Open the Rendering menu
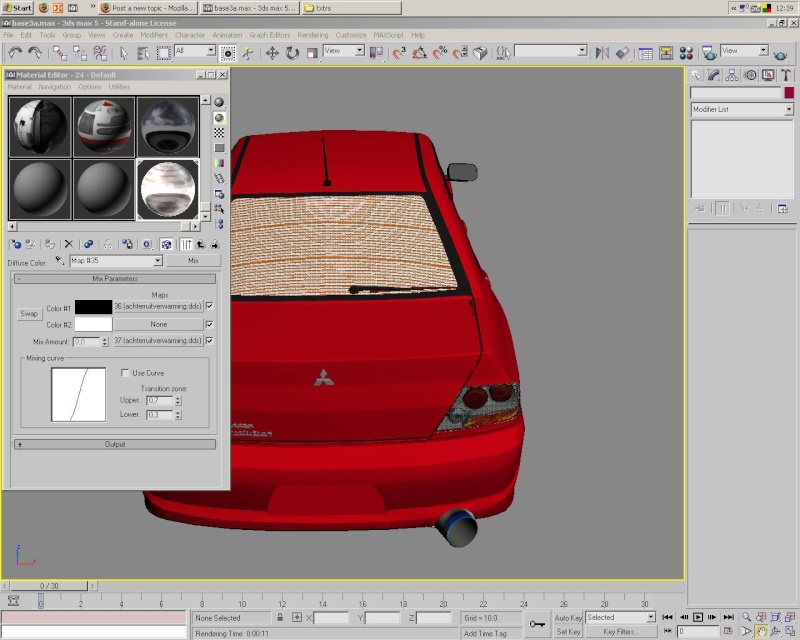The height and width of the screenshot is (640, 800). click(x=313, y=35)
